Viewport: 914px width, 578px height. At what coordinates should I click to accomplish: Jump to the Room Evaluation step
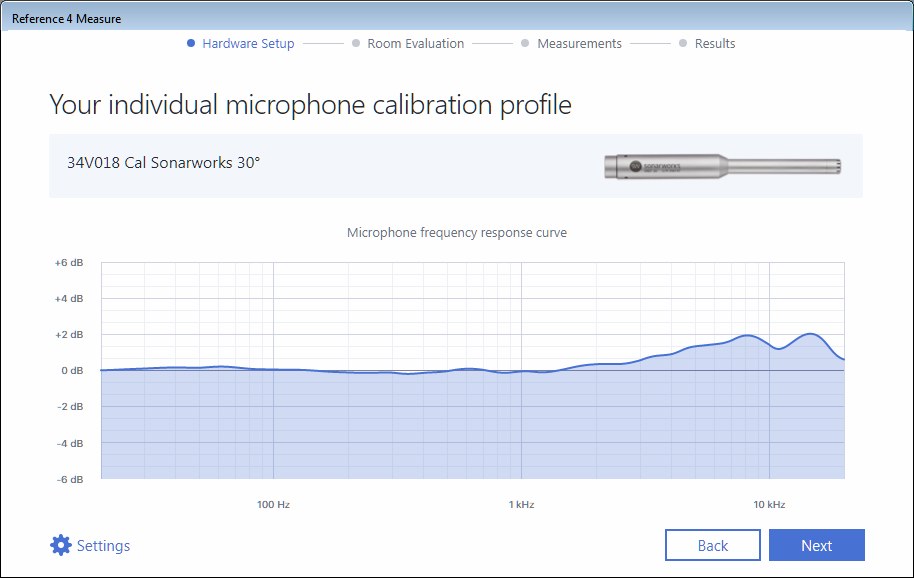coord(415,44)
